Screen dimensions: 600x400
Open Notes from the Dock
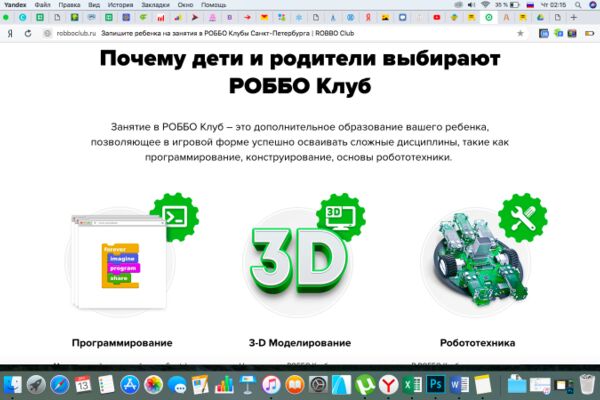pos(483,384)
